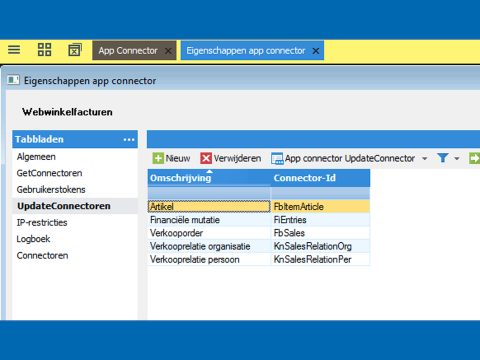Image resolution: width=480 pixels, height=360 pixels.
Task: Open the Connectoren tab page
Action: click(42, 255)
